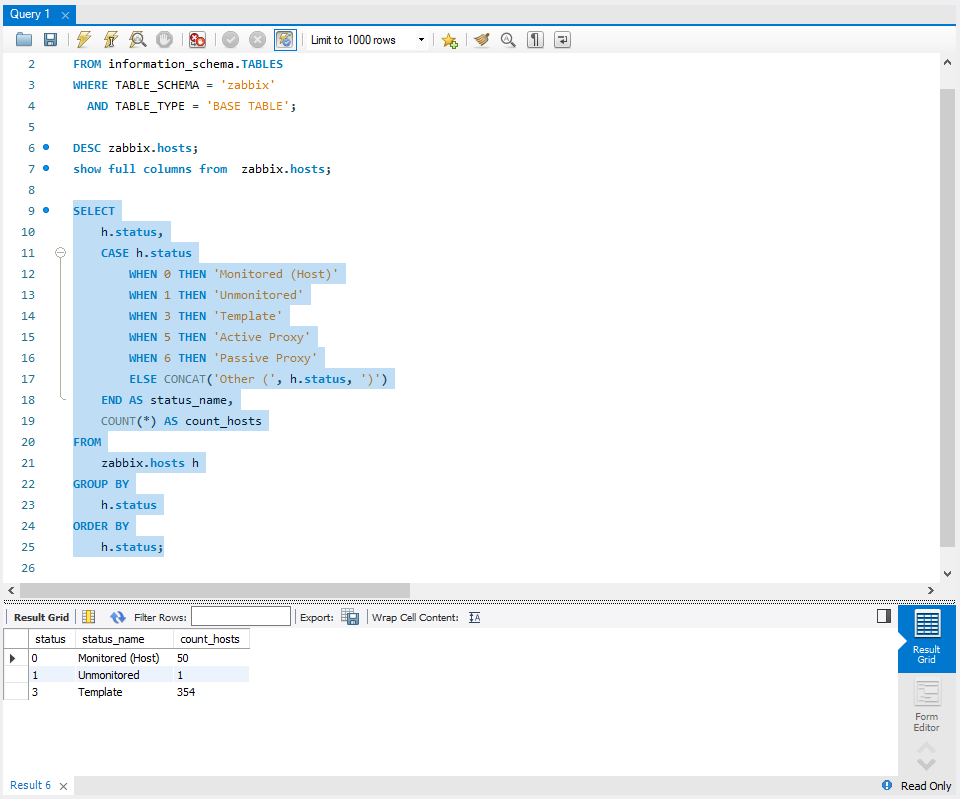The width and height of the screenshot is (960, 799).
Task: Rollback transaction X icon
Action: click(x=257, y=40)
